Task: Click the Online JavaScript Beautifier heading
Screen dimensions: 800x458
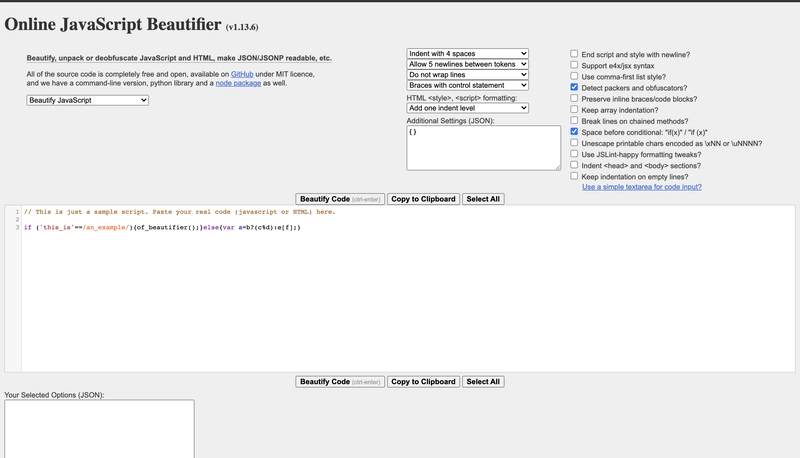Action: [113, 24]
